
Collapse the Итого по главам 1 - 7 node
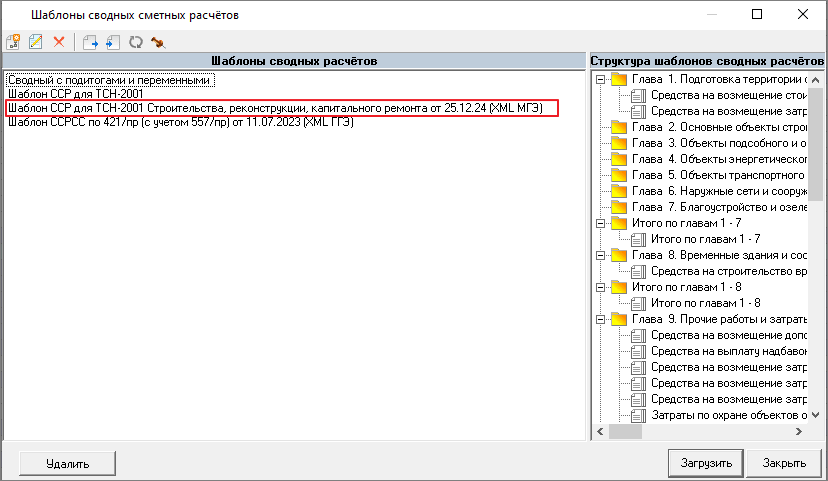[x=601, y=224]
